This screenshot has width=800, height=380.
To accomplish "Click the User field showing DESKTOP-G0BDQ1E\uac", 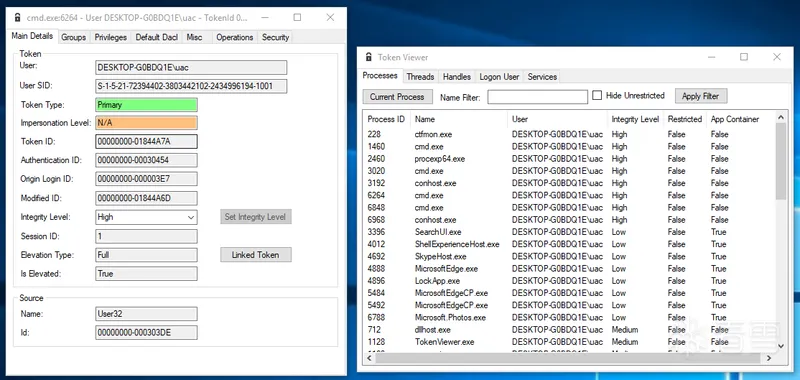I will (x=191, y=67).
